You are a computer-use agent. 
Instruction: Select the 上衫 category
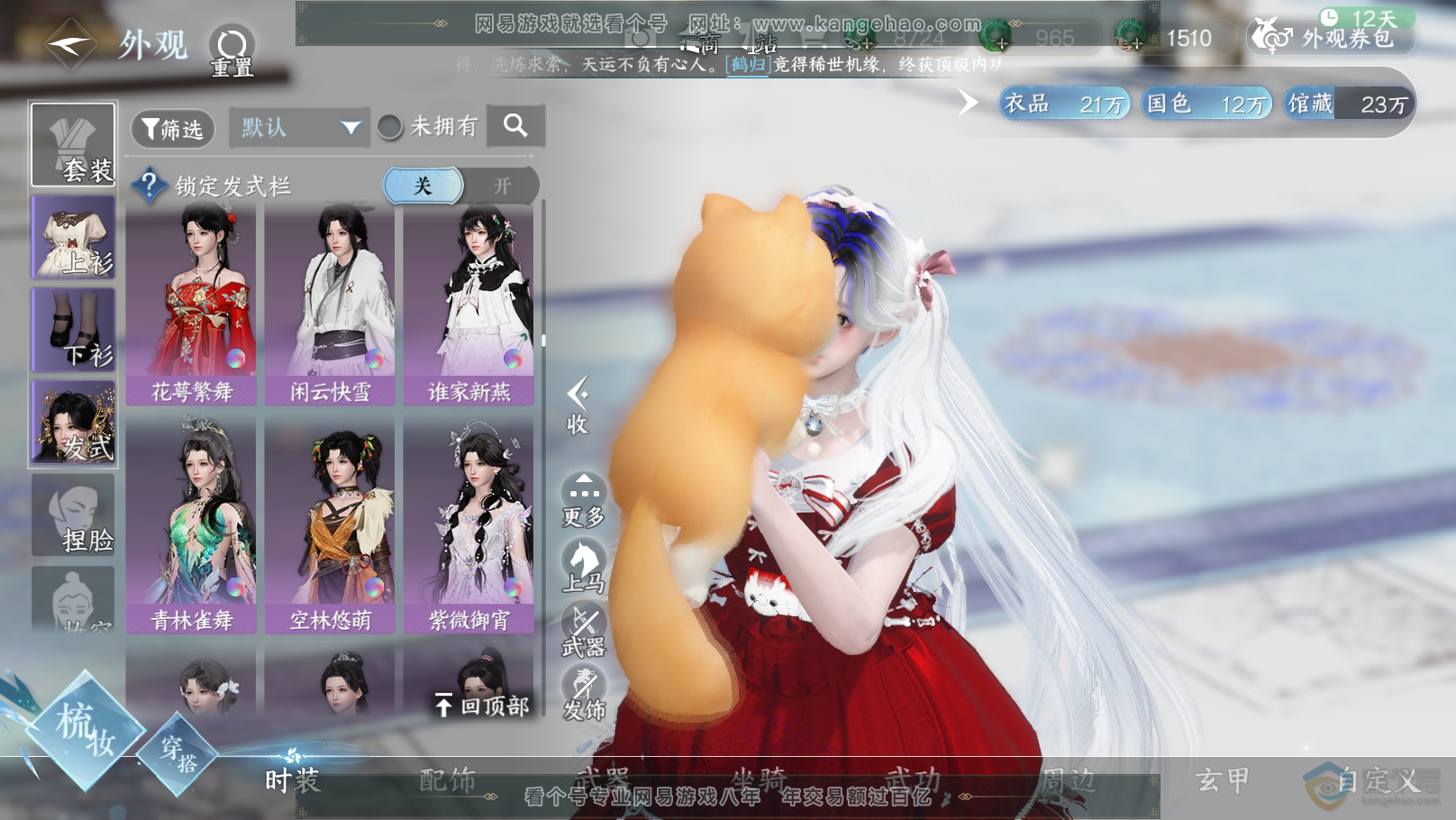coord(74,238)
